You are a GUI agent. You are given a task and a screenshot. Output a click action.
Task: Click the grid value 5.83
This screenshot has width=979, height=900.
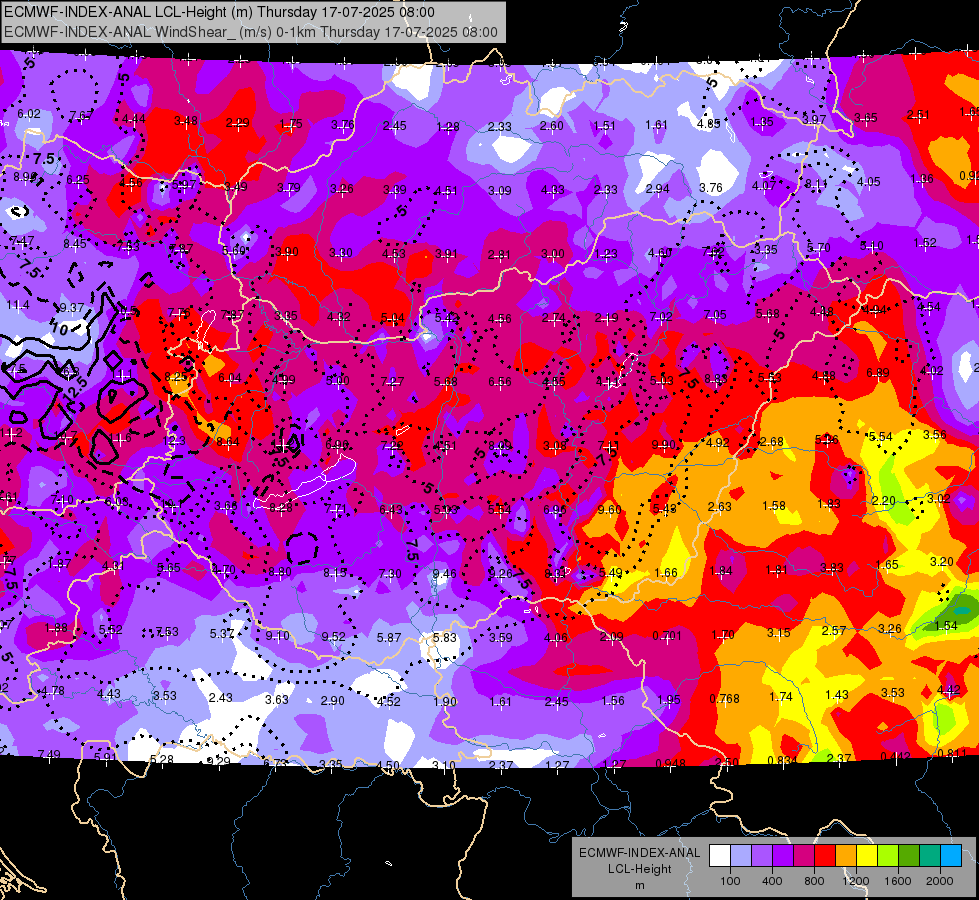445,638
